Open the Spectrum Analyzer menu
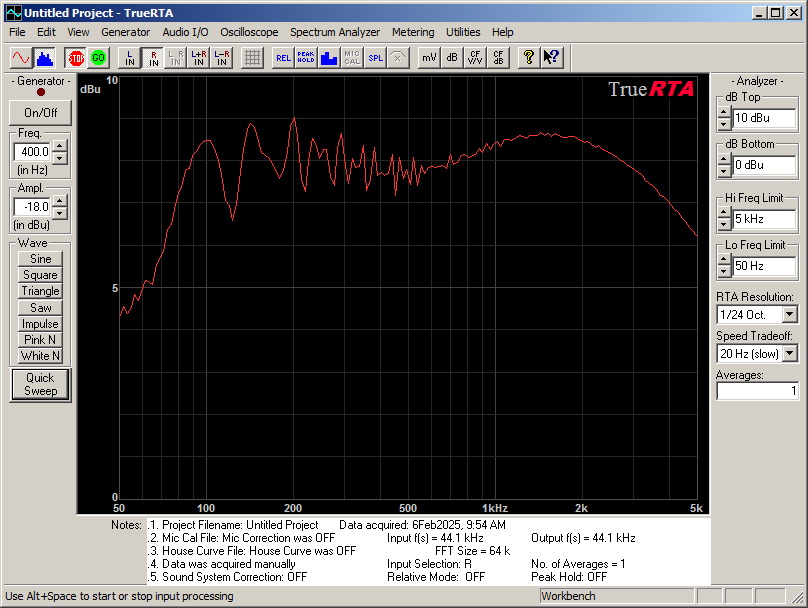The image size is (808, 608). click(334, 32)
